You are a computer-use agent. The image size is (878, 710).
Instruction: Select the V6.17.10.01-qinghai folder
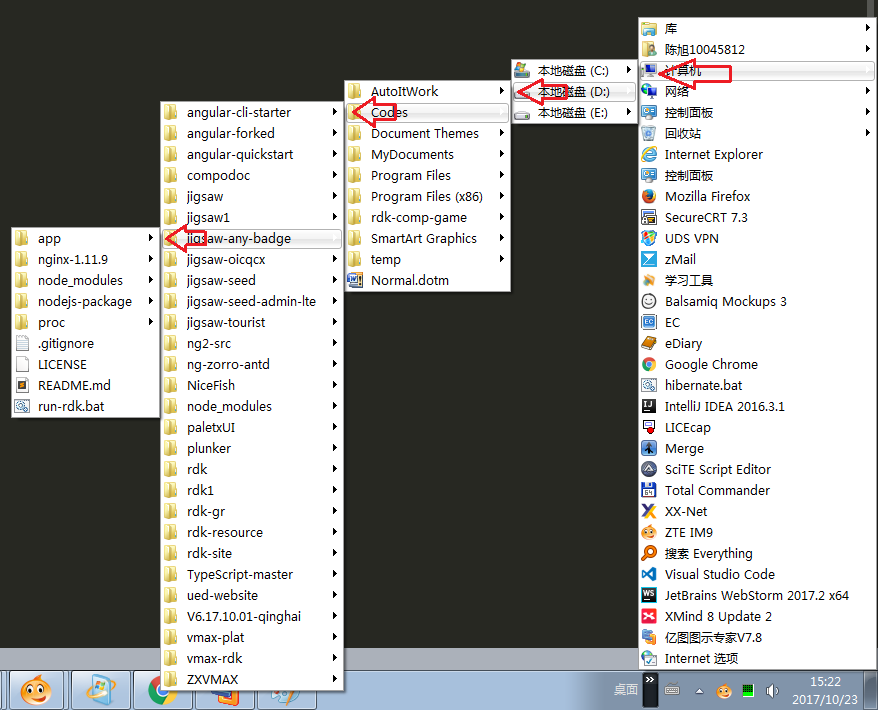click(x=251, y=616)
